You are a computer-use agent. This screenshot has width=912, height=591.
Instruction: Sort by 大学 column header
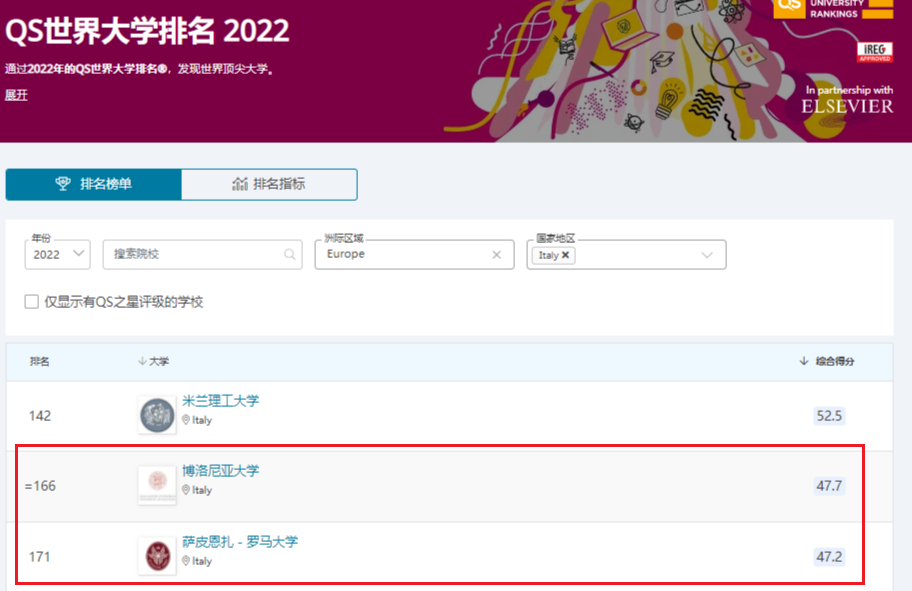(154, 361)
